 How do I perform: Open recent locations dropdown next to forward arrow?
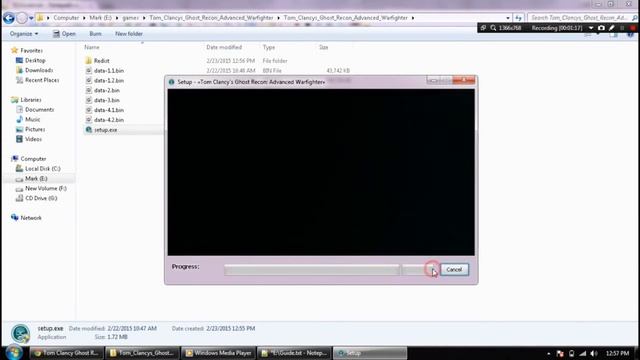[x=31, y=18]
